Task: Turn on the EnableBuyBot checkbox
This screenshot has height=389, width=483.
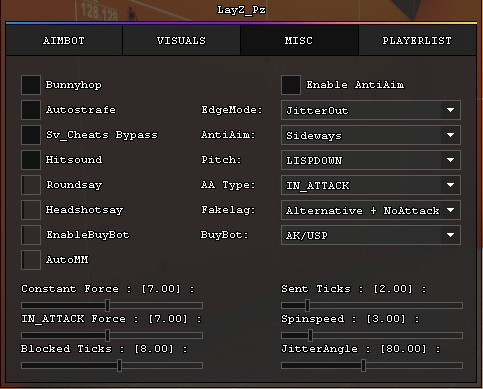Action: (x=31, y=235)
